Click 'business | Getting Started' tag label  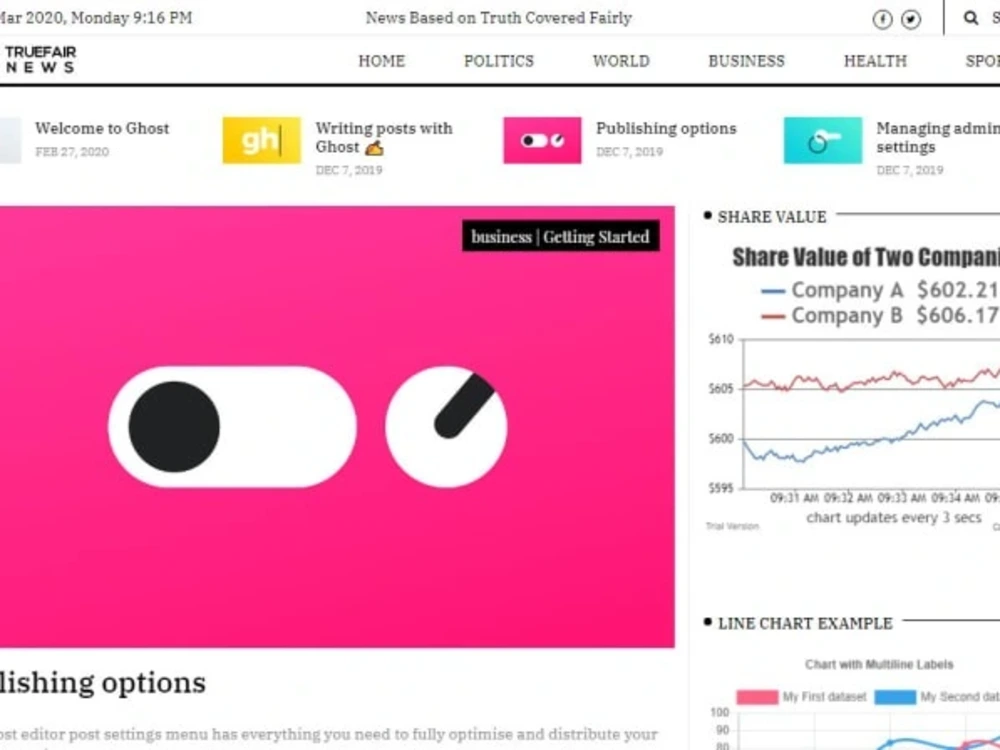pyautogui.click(x=561, y=237)
